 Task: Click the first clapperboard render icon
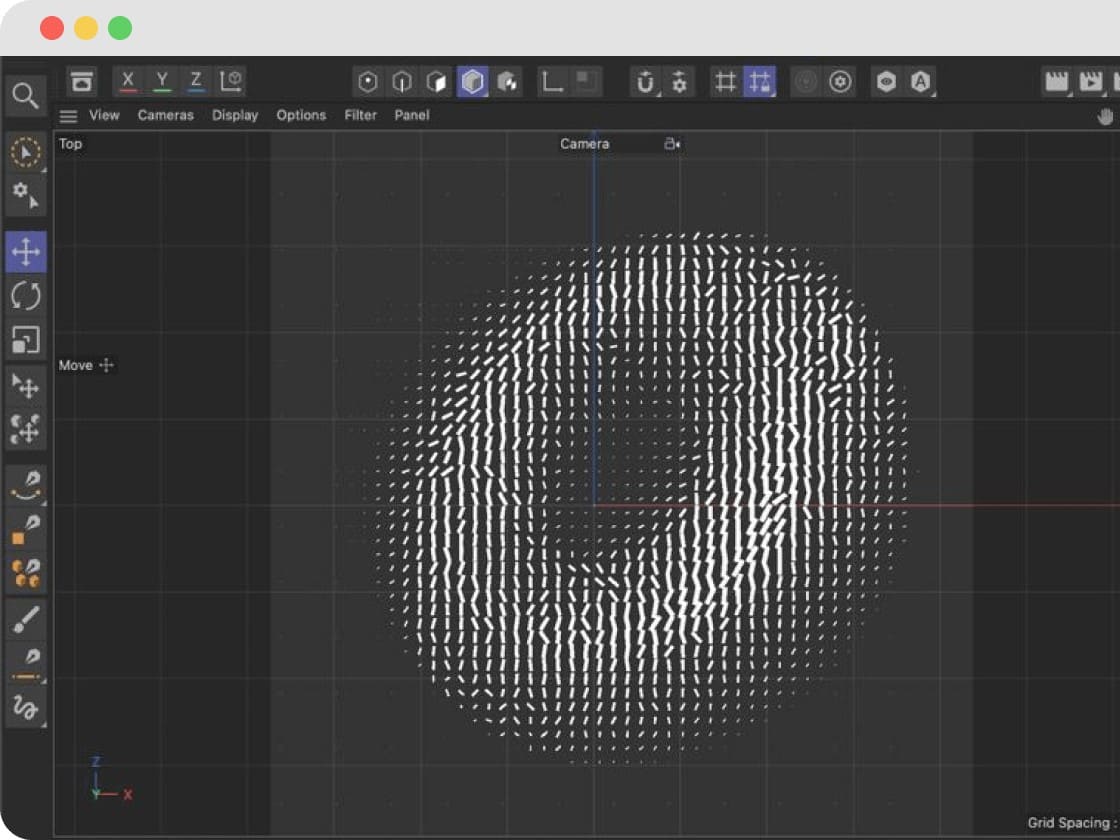1056,82
